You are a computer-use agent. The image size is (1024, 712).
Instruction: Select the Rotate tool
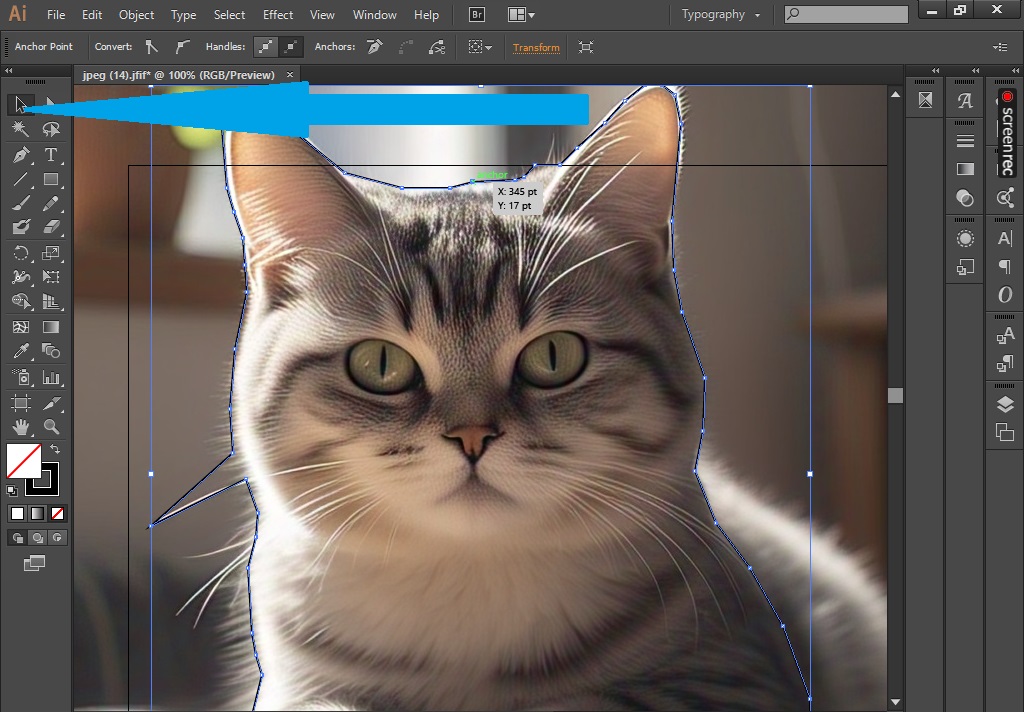pos(20,253)
